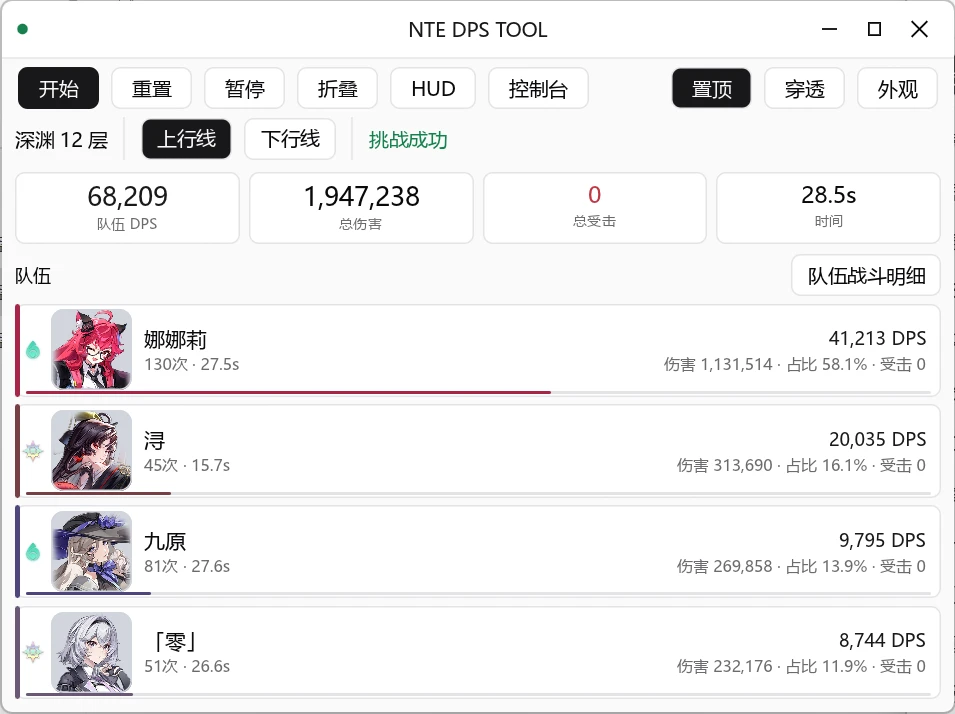Click the 9,795 DPS value

coord(883,540)
